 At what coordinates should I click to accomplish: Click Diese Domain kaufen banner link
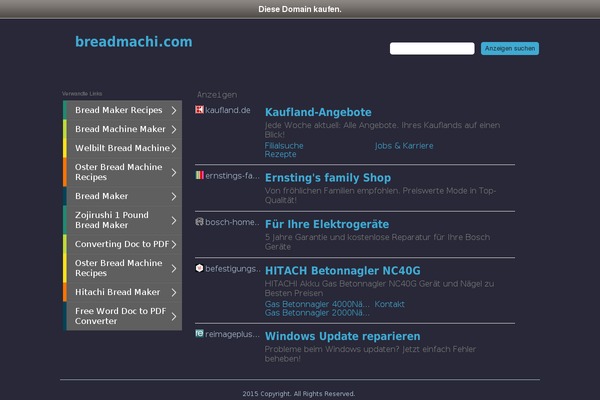(x=300, y=9)
